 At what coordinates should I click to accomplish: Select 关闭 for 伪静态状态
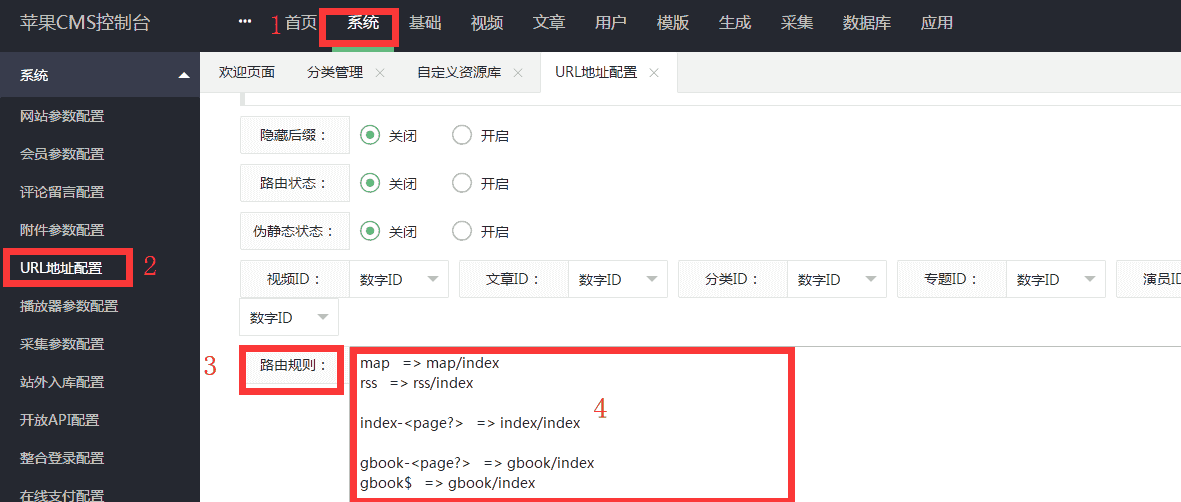(x=370, y=231)
